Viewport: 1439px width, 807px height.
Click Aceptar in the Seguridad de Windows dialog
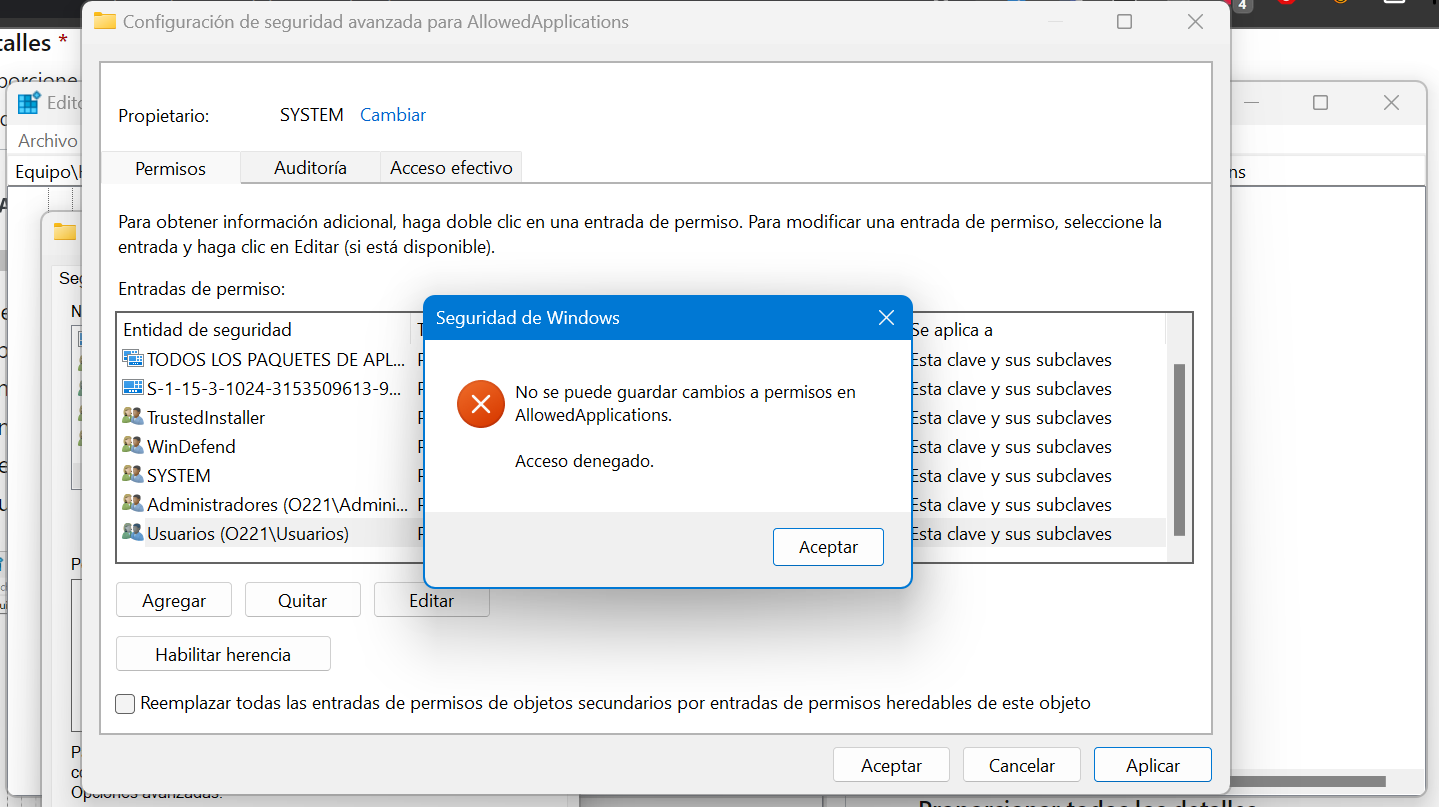(828, 547)
